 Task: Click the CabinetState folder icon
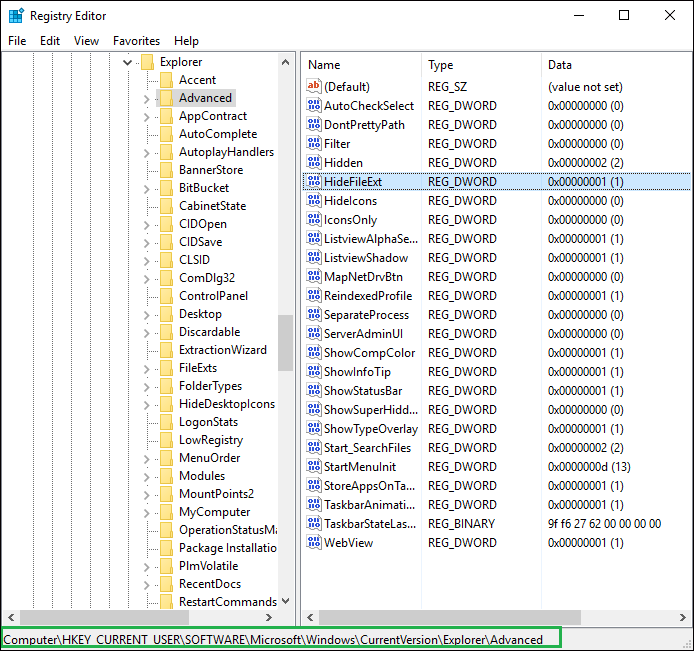tap(166, 206)
